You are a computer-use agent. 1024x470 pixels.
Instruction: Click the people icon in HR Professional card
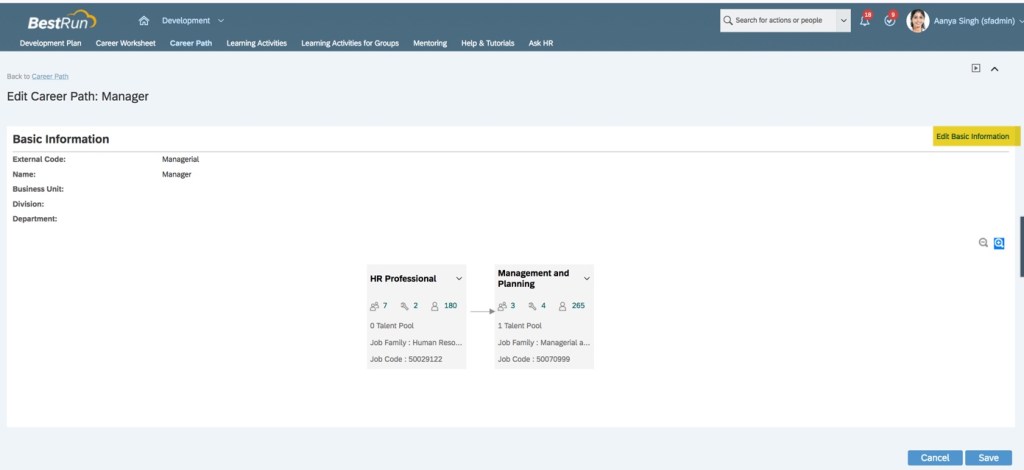pyautogui.click(x=375, y=306)
